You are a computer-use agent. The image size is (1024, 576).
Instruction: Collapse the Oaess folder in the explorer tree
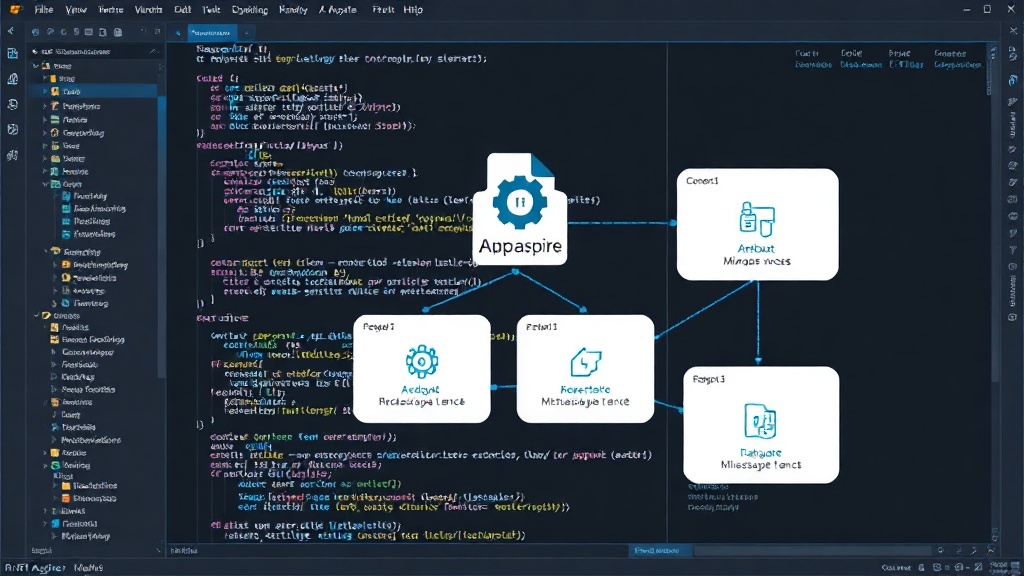click(37, 315)
